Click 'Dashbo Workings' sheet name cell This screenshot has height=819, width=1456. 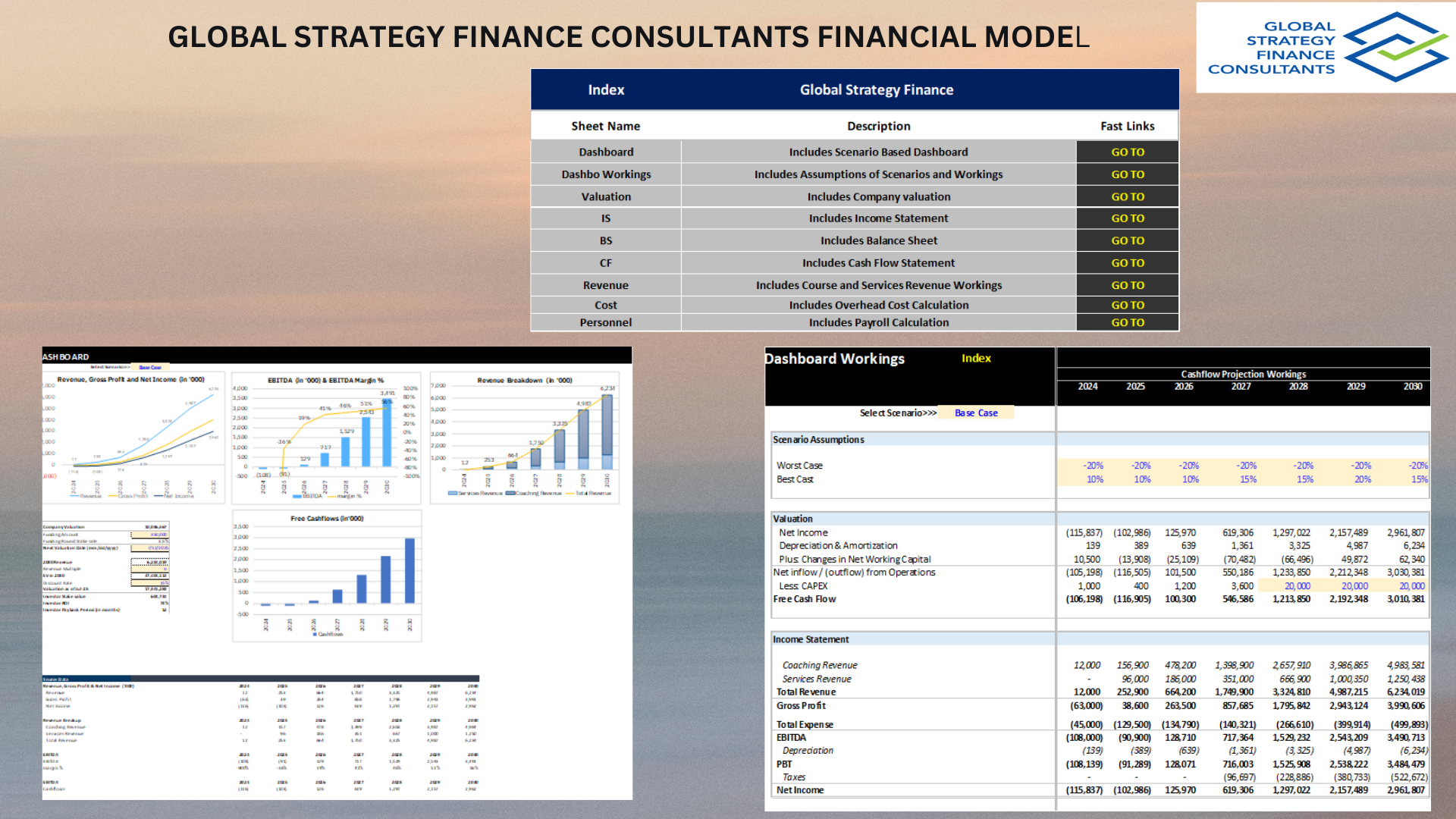pos(606,174)
